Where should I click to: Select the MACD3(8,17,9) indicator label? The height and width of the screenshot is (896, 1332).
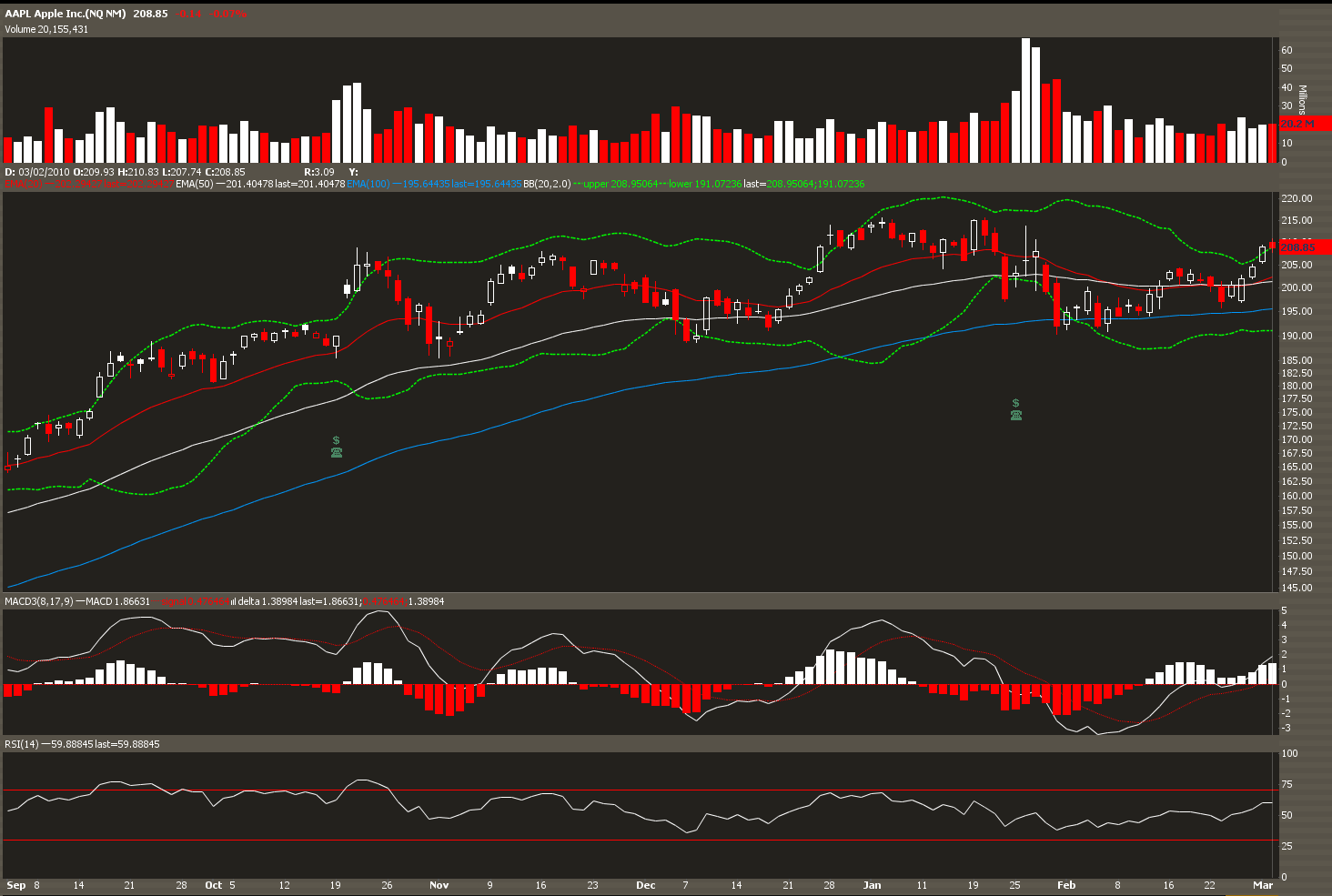pos(38,601)
